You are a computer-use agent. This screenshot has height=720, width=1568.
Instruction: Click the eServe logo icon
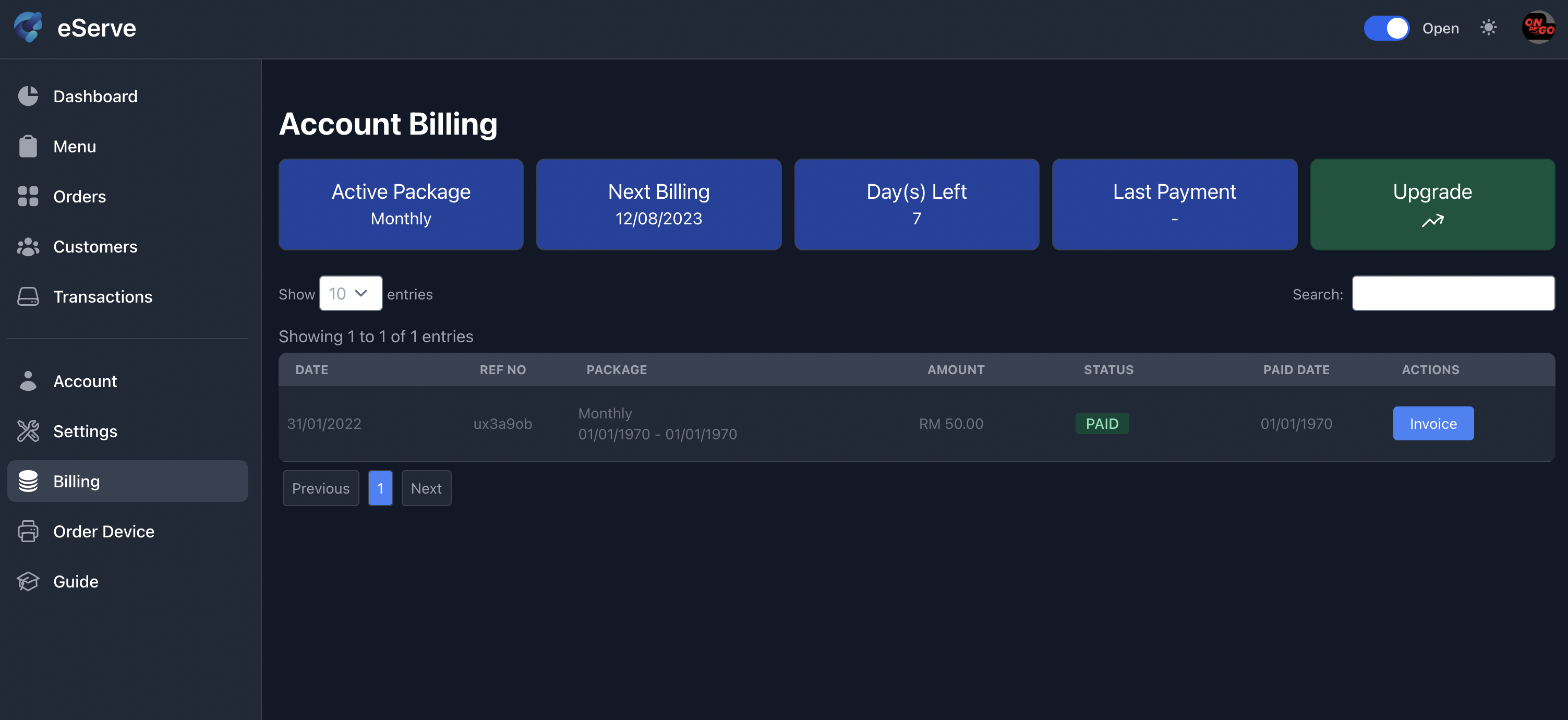tap(28, 27)
